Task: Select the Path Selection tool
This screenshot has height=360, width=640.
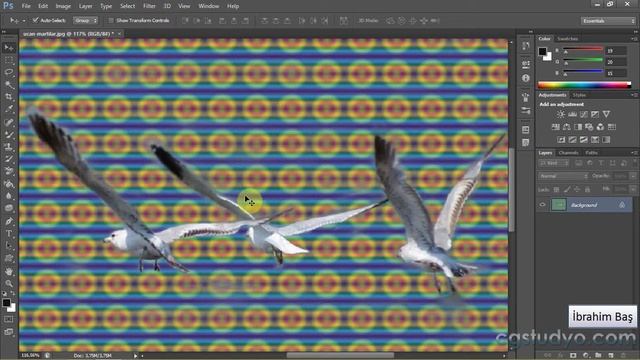Action: point(9,246)
